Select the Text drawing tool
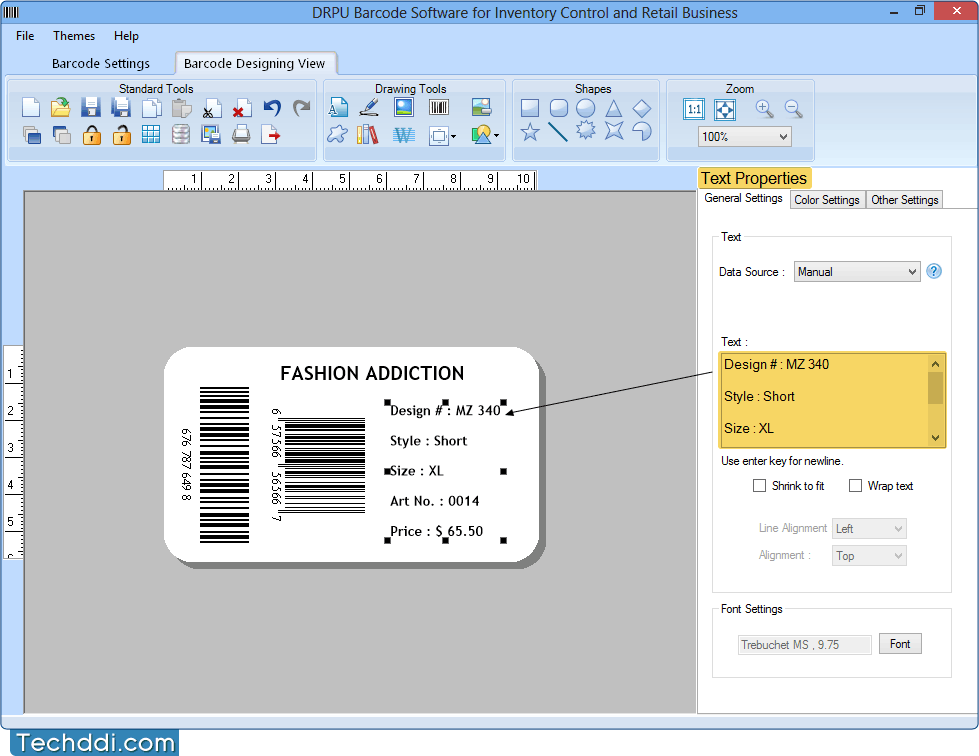Image resolution: width=979 pixels, height=756 pixels. click(x=338, y=107)
